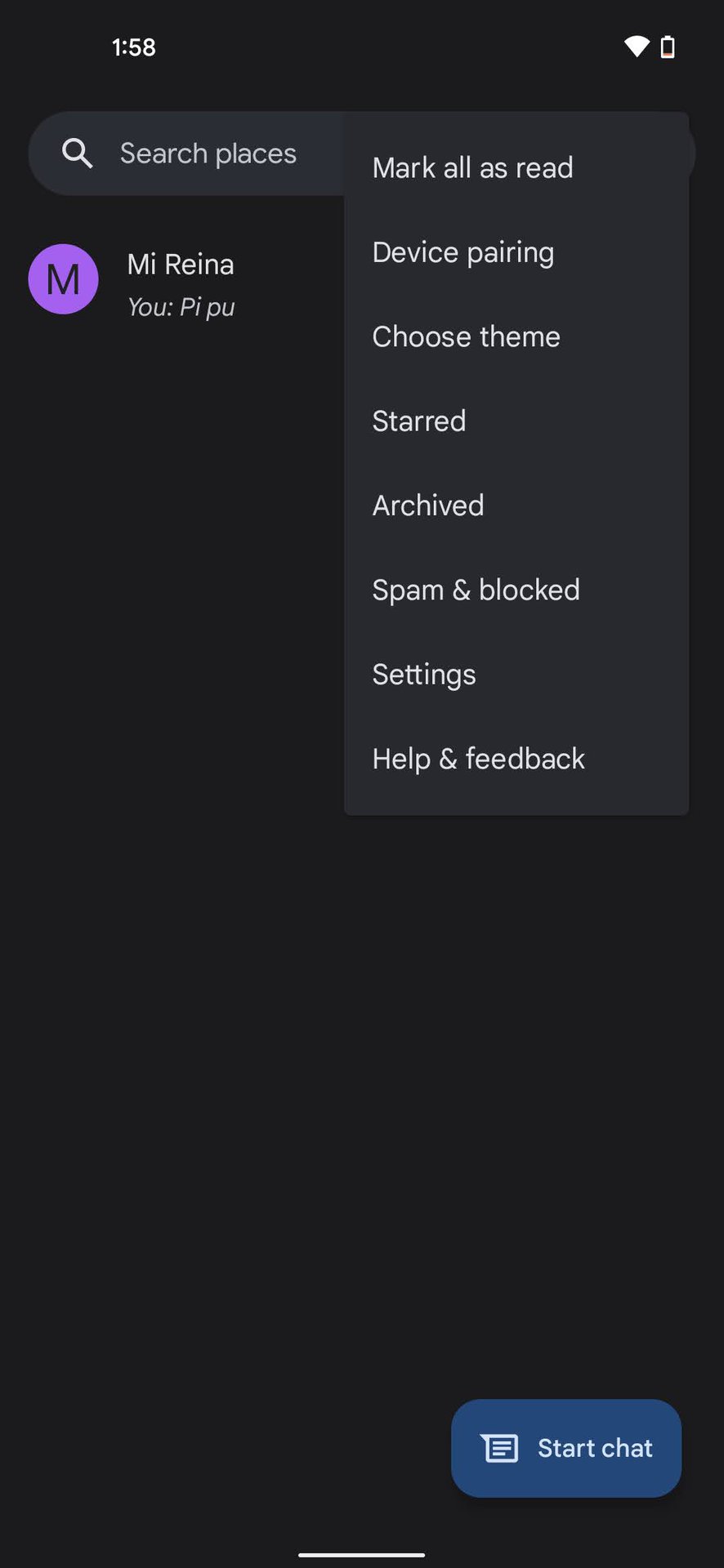Open the Mi Reina conversation name
The image size is (724, 1568).
[x=181, y=265]
